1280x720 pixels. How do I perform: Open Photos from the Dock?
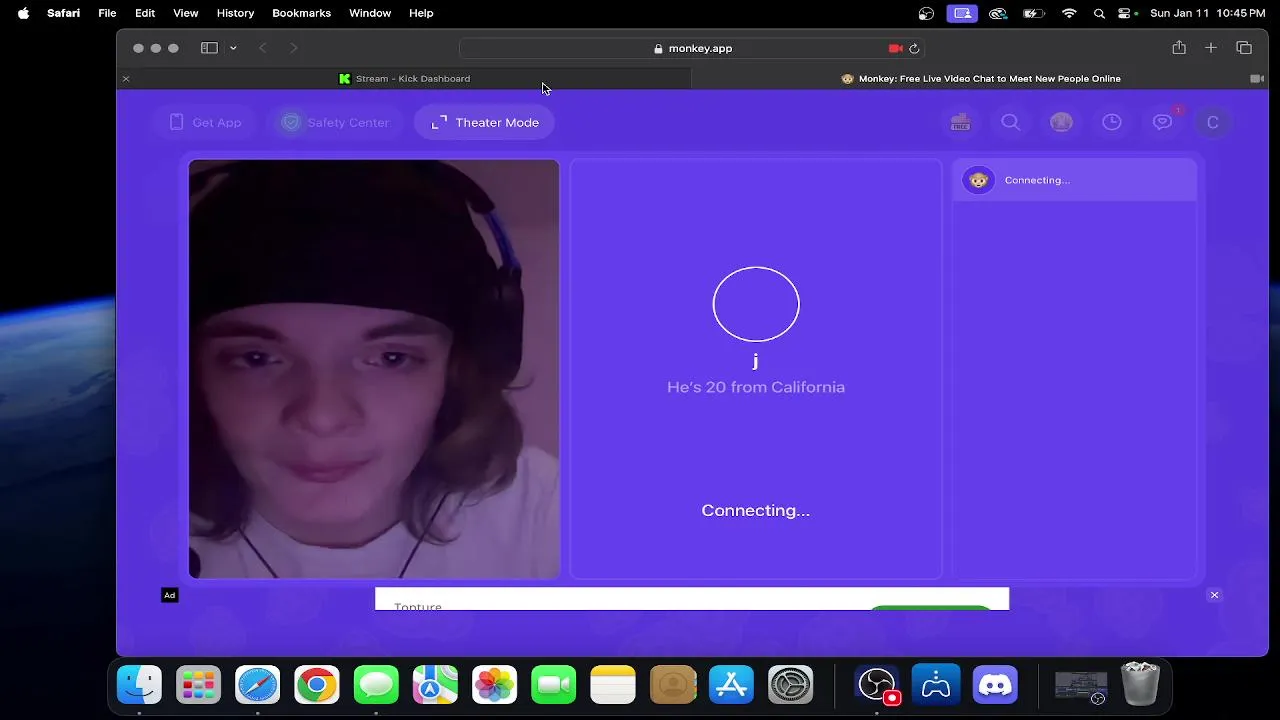coord(495,685)
